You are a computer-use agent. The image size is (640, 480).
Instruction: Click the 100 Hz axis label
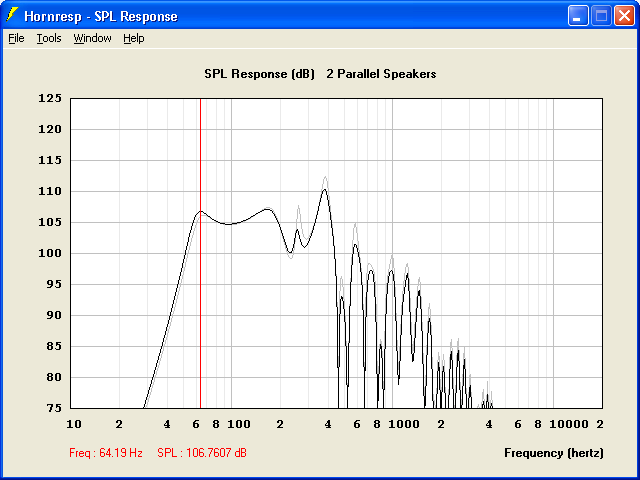coord(239,424)
